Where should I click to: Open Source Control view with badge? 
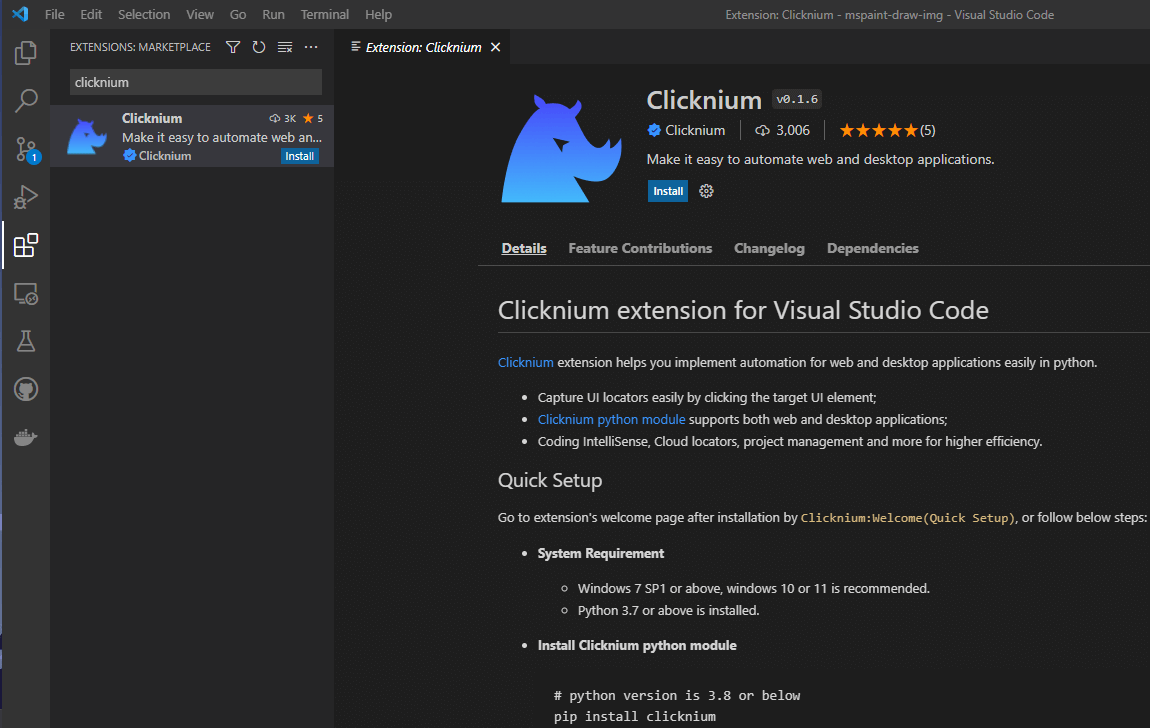click(26, 150)
